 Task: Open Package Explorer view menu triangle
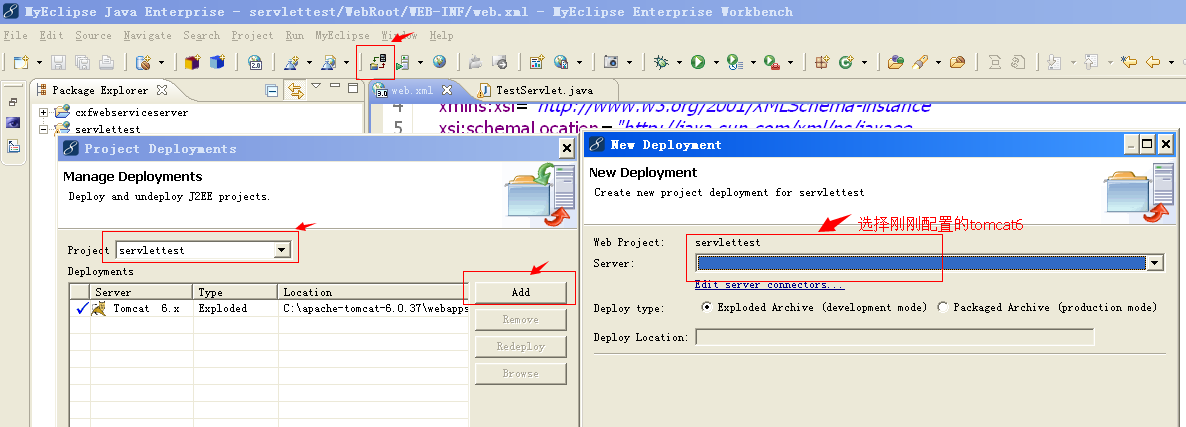point(316,87)
